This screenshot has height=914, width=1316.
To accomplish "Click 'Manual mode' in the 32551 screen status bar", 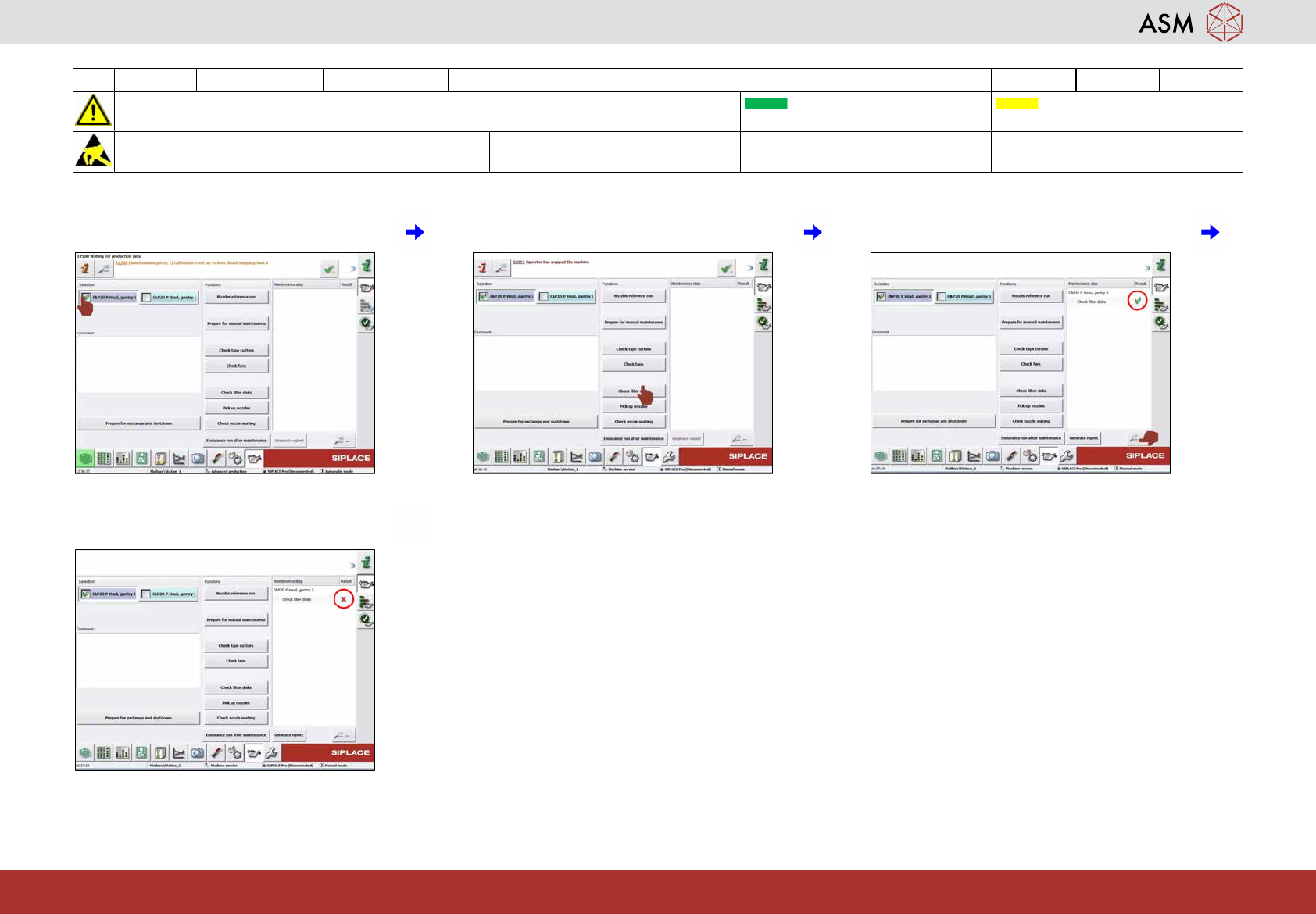I will coord(733,469).
